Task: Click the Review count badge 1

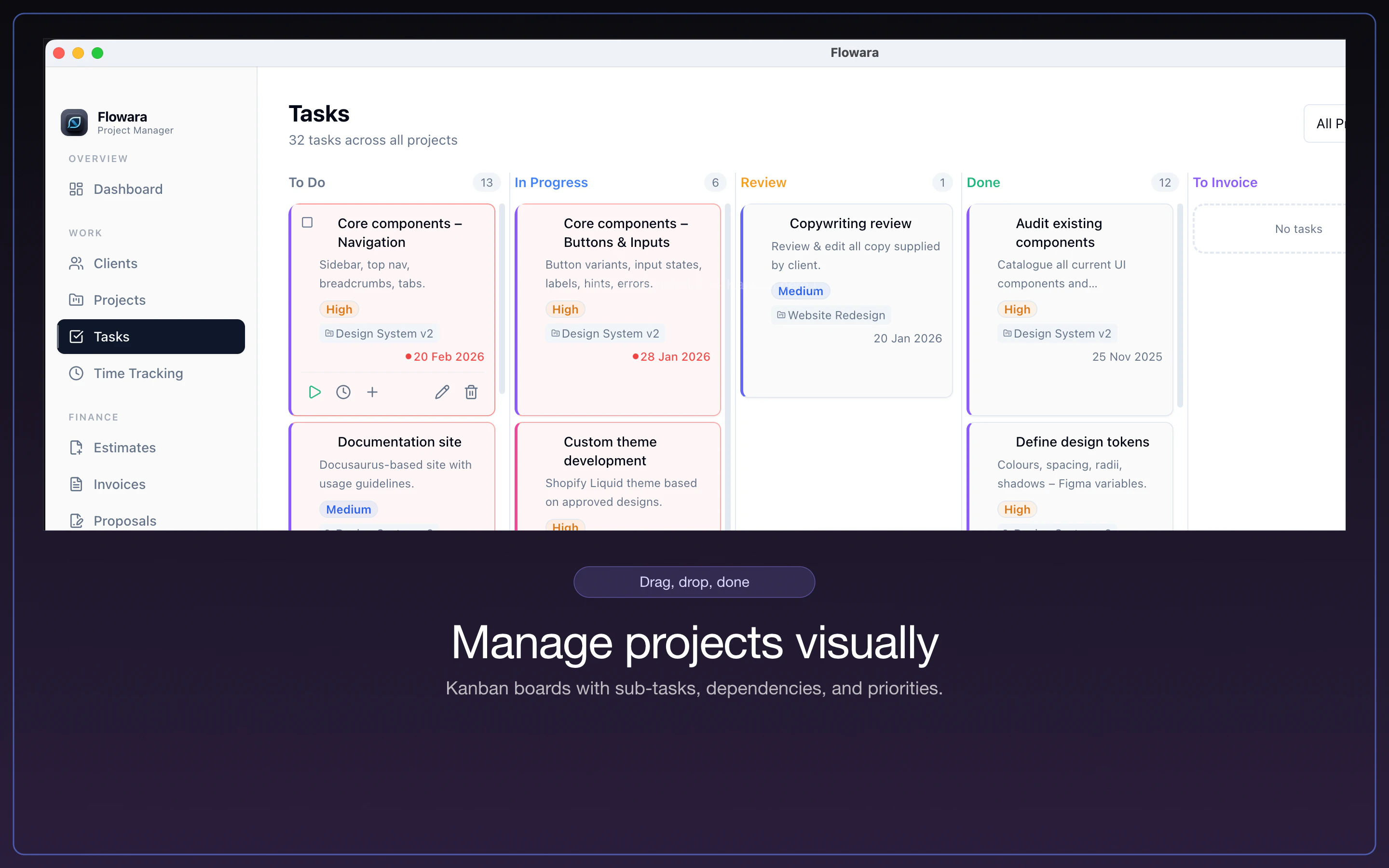Action: pyautogui.click(x=942, y=183)
